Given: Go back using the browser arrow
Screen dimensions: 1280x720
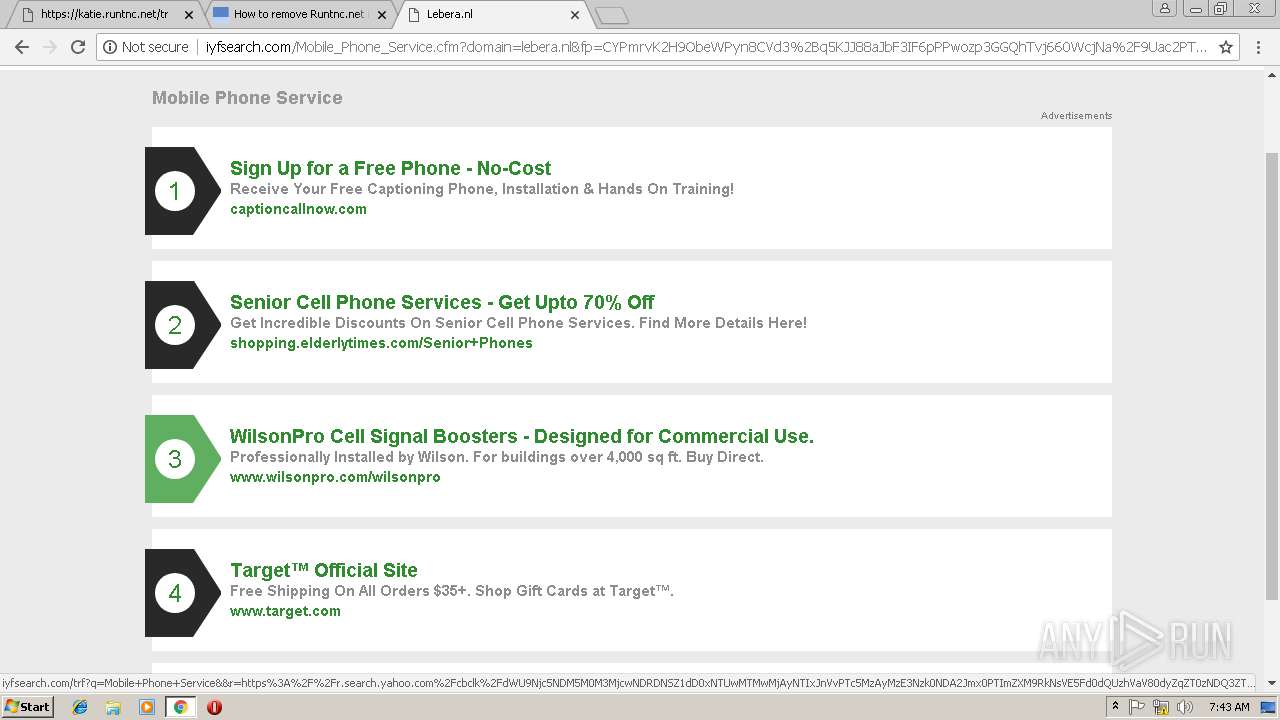Looking at the screenshot, I should (x=22, y=47).
